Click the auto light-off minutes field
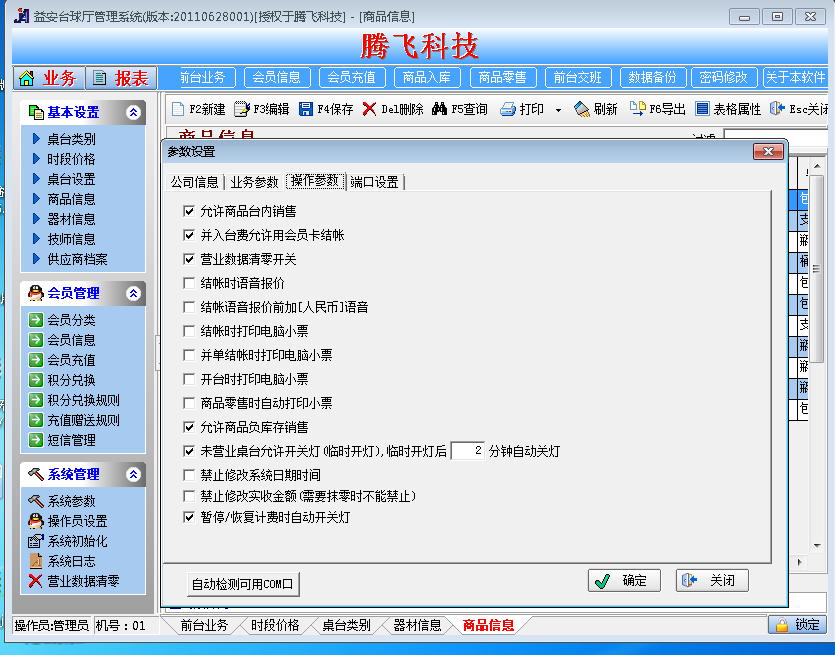This screenshot has height=655, width=835. click(x=468, y=451)
